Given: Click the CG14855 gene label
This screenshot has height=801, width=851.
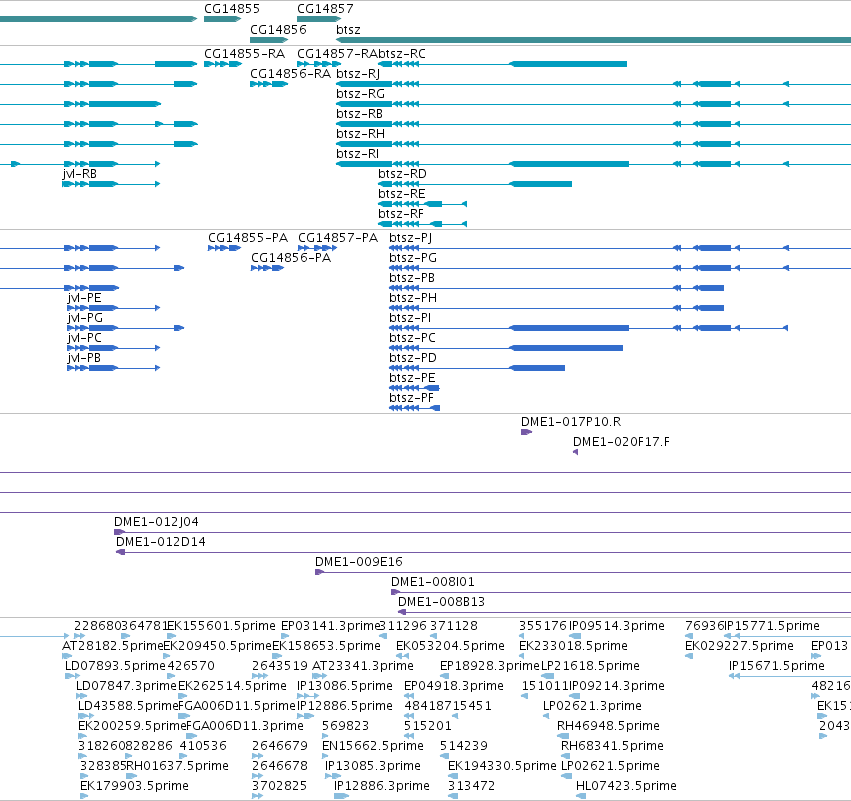Looking at the screenshot, I should coord(232,9).
